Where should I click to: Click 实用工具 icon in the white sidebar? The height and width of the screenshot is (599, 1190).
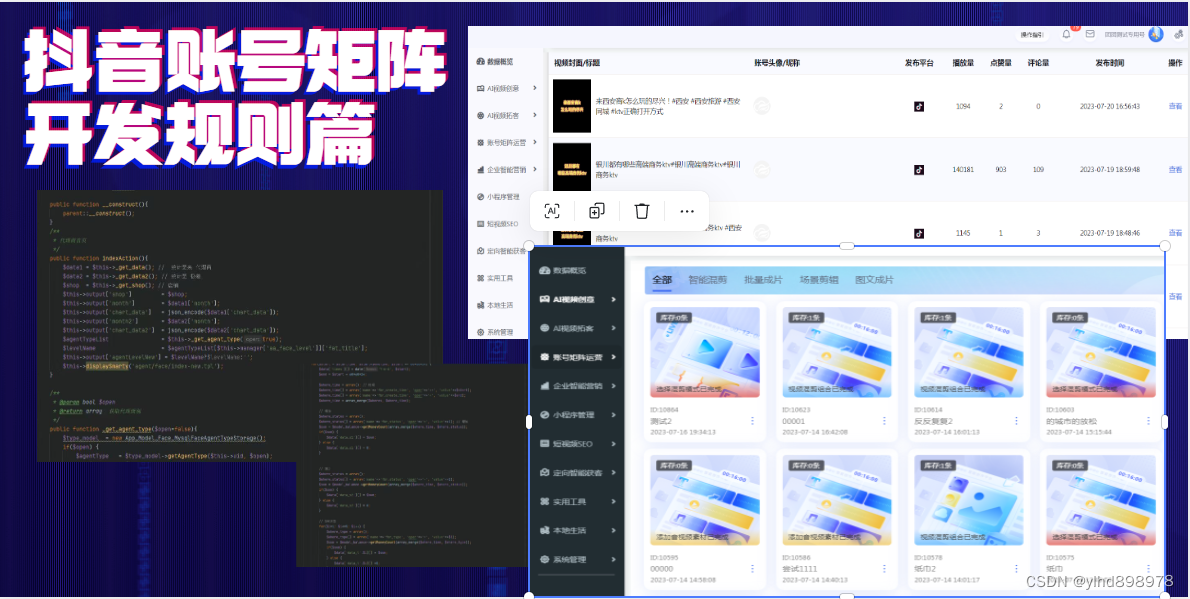[x=480, y=278]
